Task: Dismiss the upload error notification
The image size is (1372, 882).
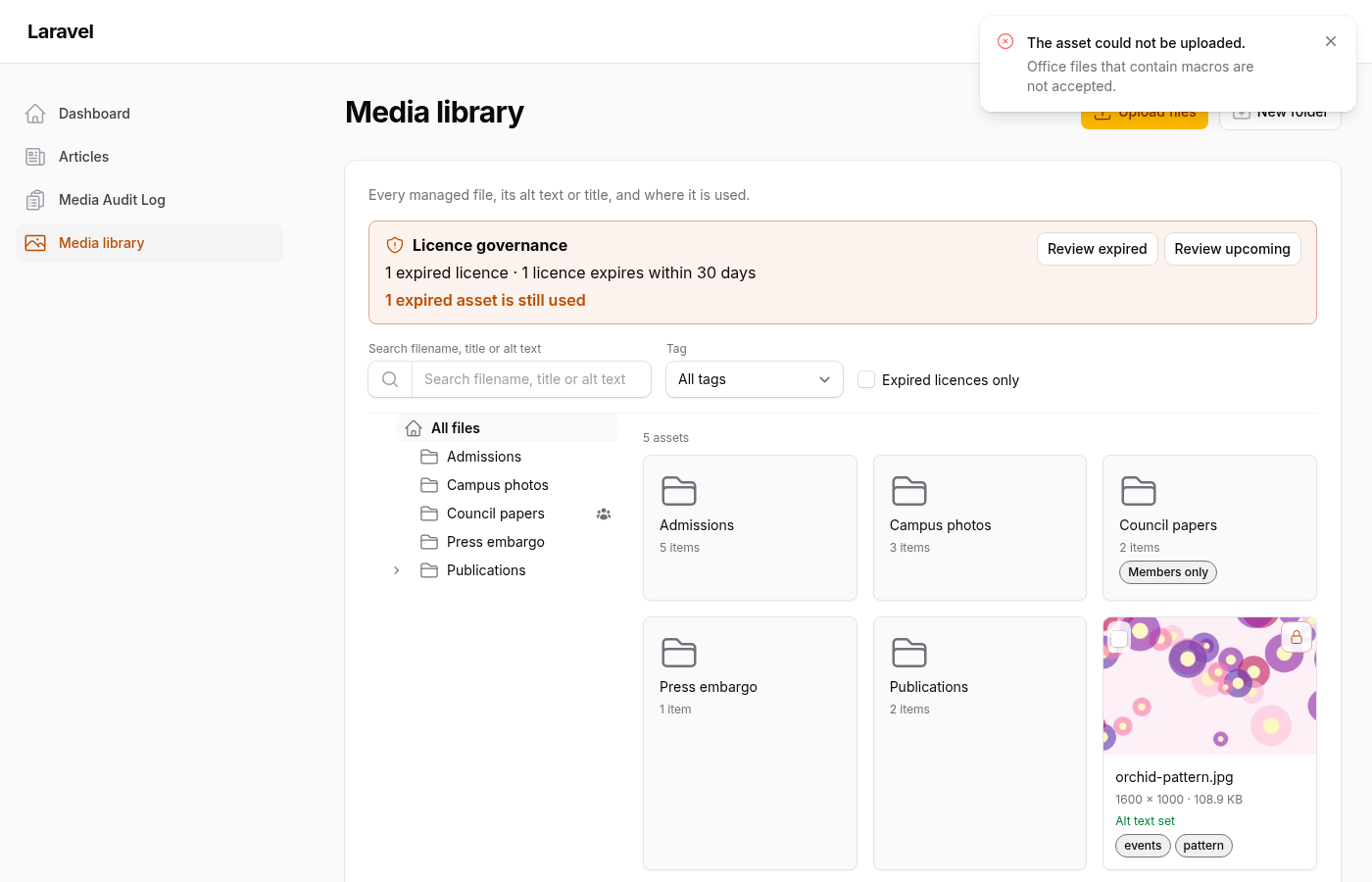Action: tap(1330, 41)
